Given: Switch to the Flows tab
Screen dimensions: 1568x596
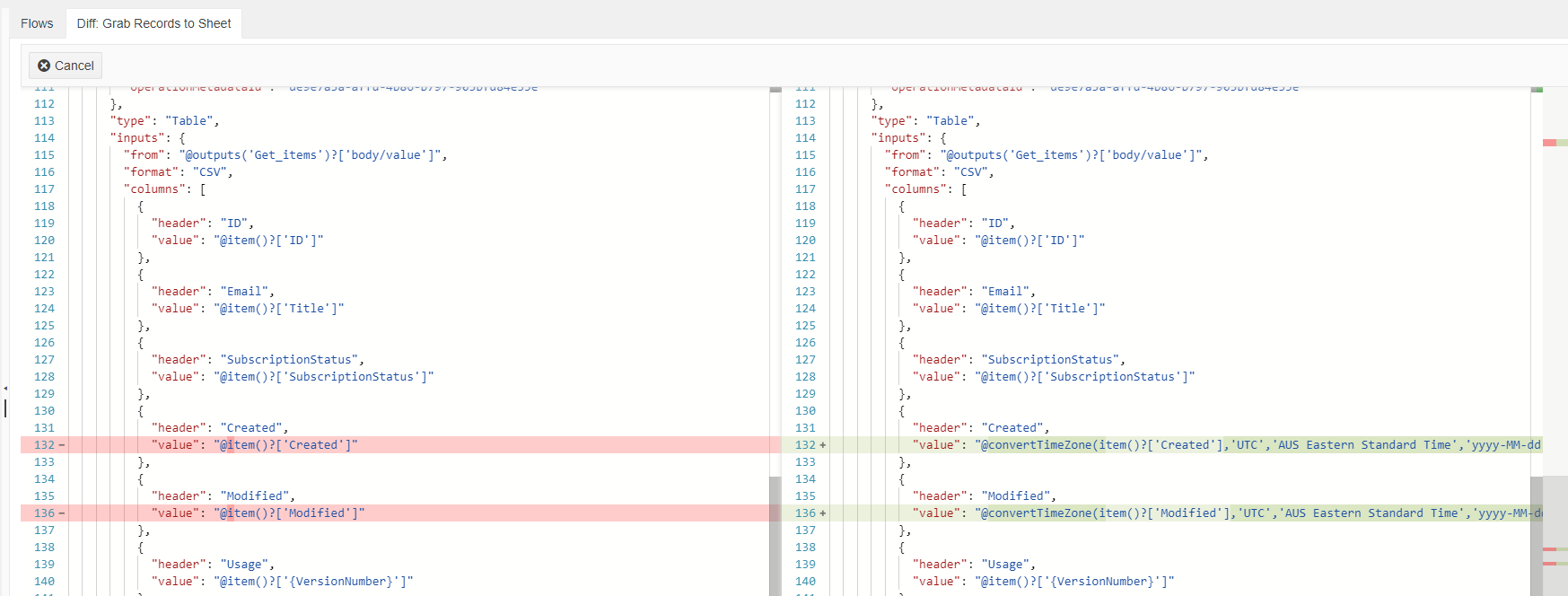Looking at the screenshot, I should coord(37,23).
